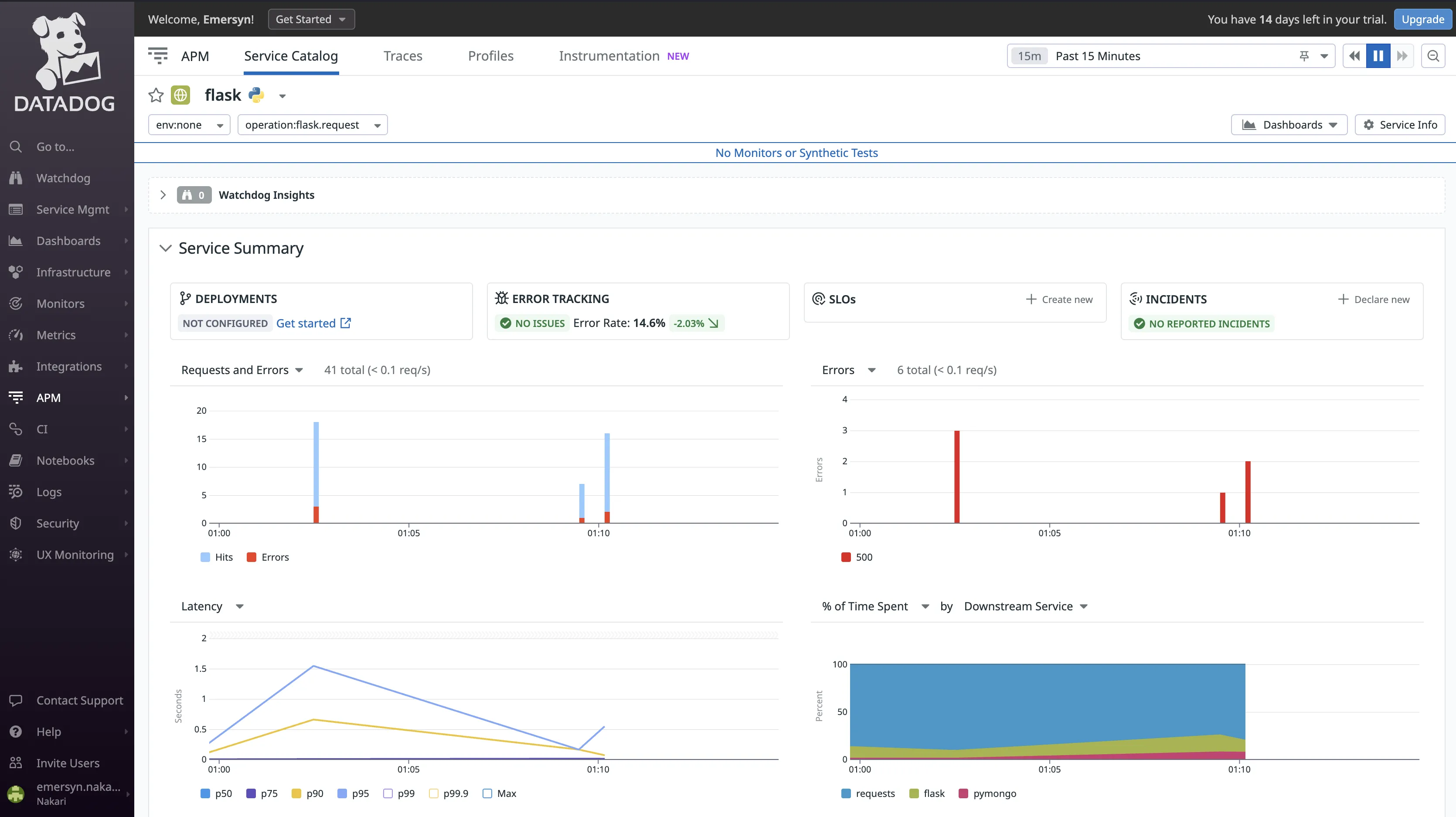
Task: Click Get started for Deployments configuration
Action: [313, 322]
